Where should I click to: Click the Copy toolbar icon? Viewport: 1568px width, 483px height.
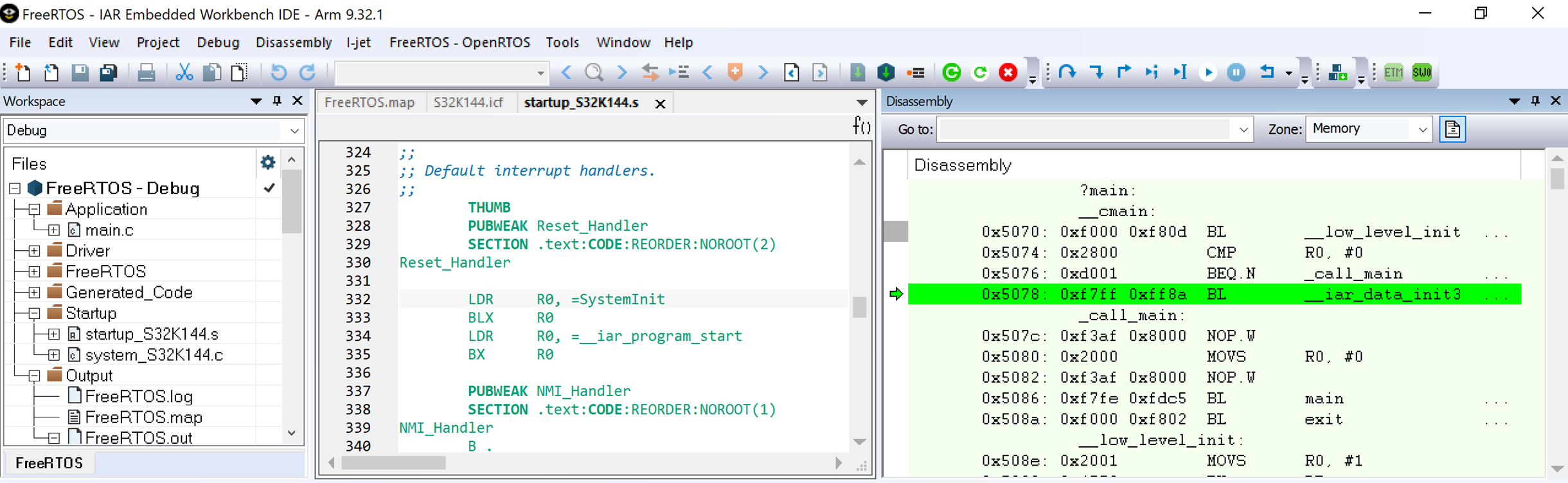click(212, 73)
